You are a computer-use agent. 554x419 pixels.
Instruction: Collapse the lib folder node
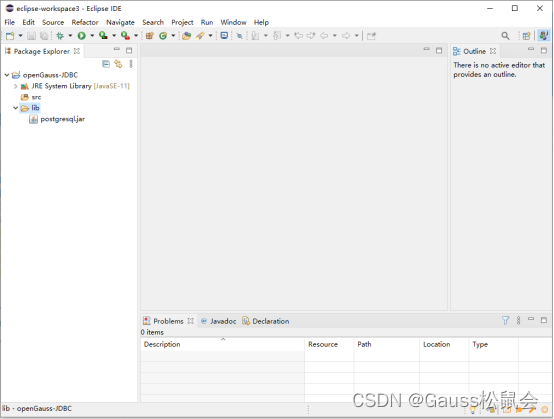[x=16, y=108]
